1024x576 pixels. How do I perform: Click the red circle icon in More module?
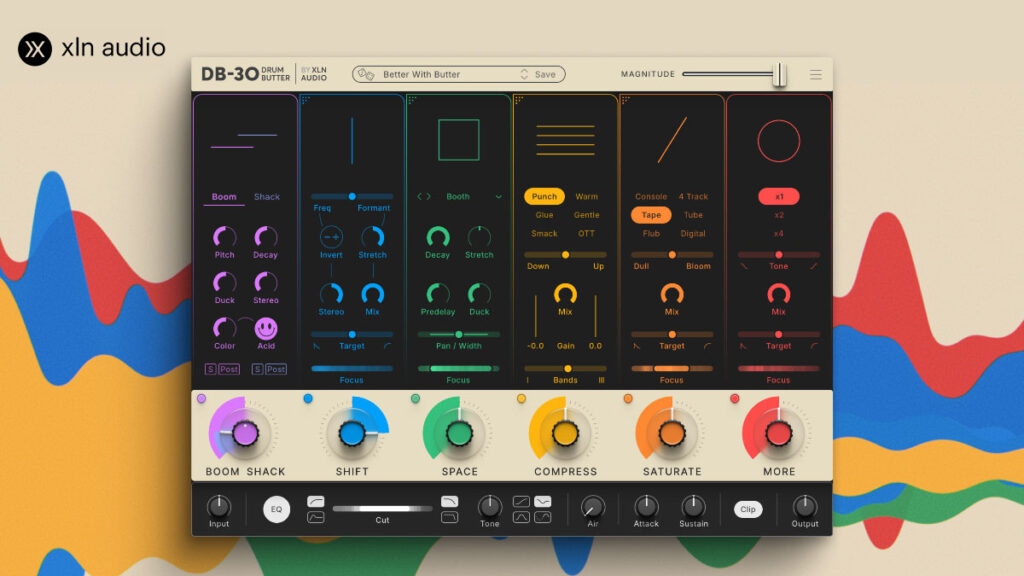point(778,140)
